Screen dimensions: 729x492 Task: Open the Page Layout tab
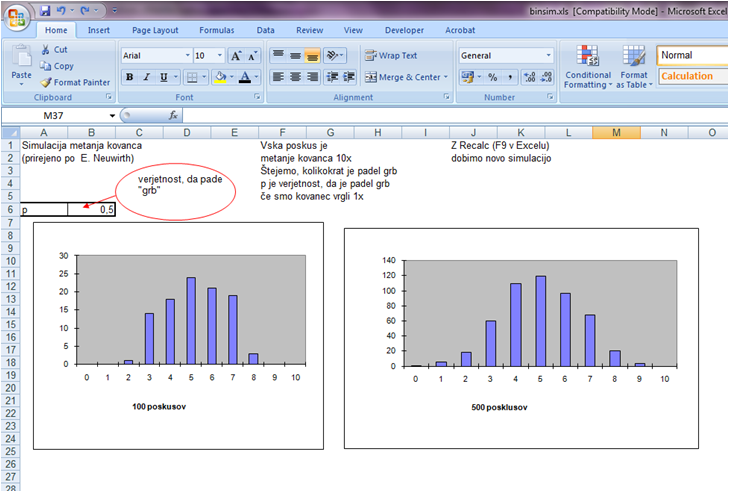pos(157,30)
